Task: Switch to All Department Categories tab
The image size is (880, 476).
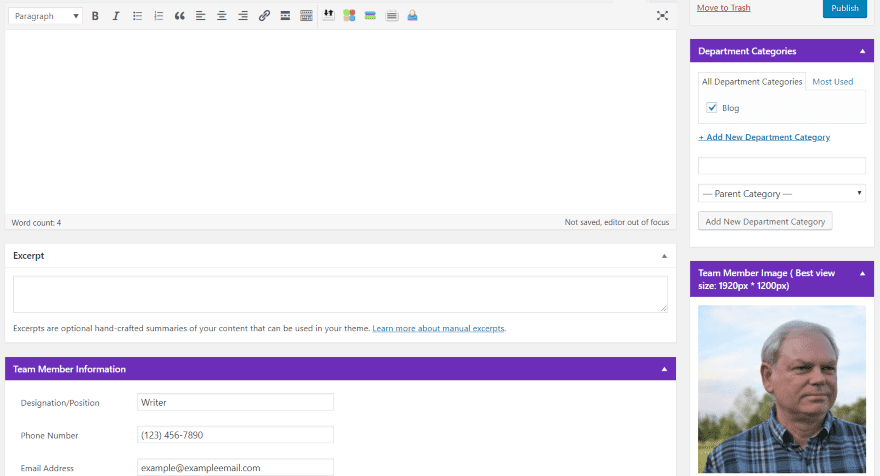Action: [752, 82]
